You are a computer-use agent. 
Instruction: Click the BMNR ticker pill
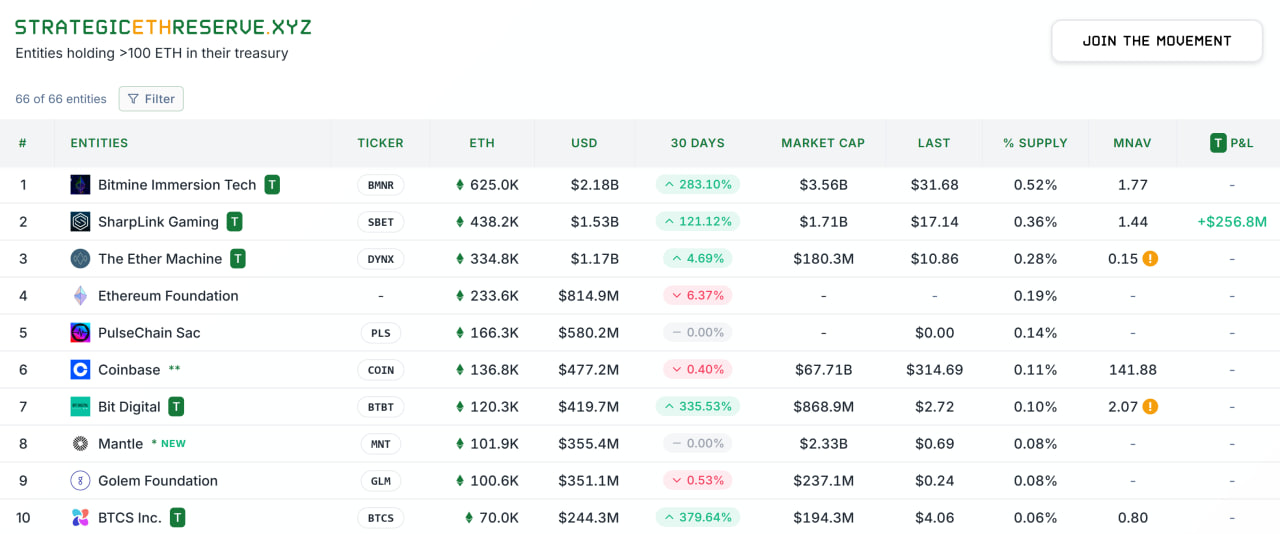[x=381, y=185]
